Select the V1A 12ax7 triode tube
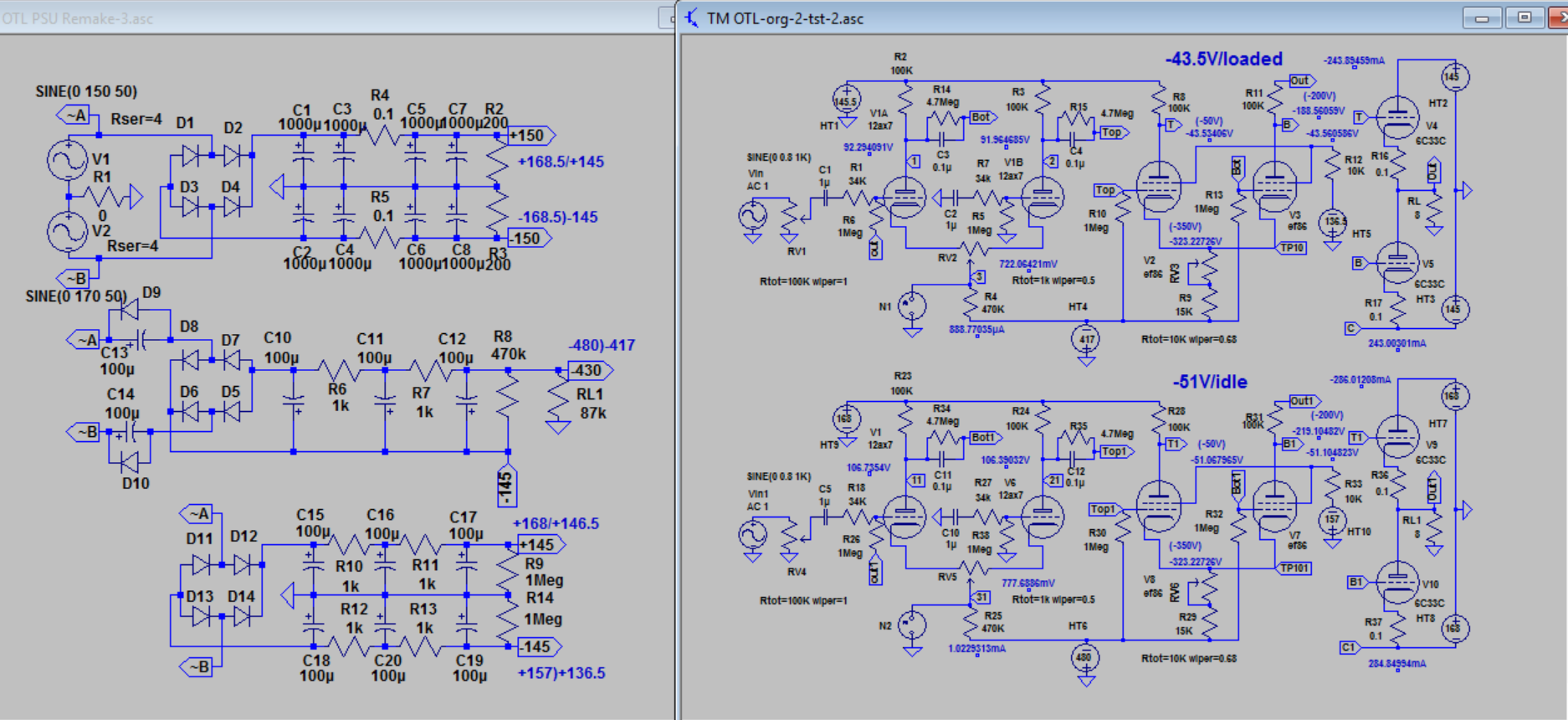Image resolution: width=1568 pixels, height=720 pixels. coord(904,198)
